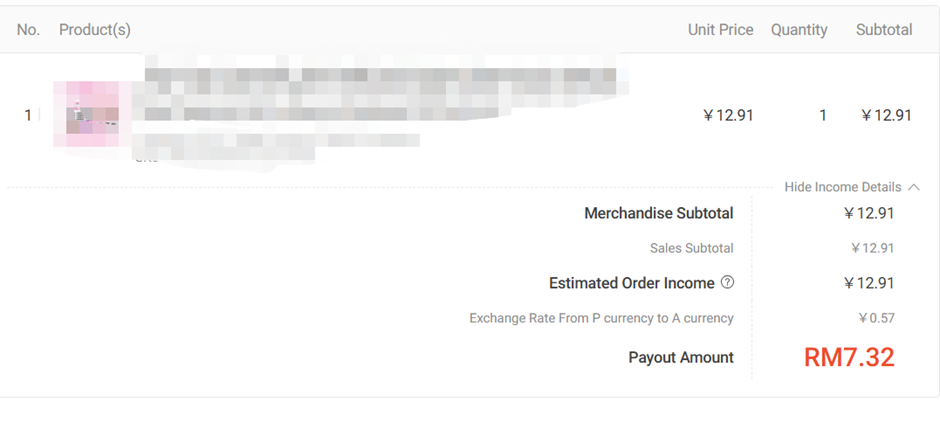940x423 pixels.
Task: Click the Subtotal column header
Action: click(883, 30)
